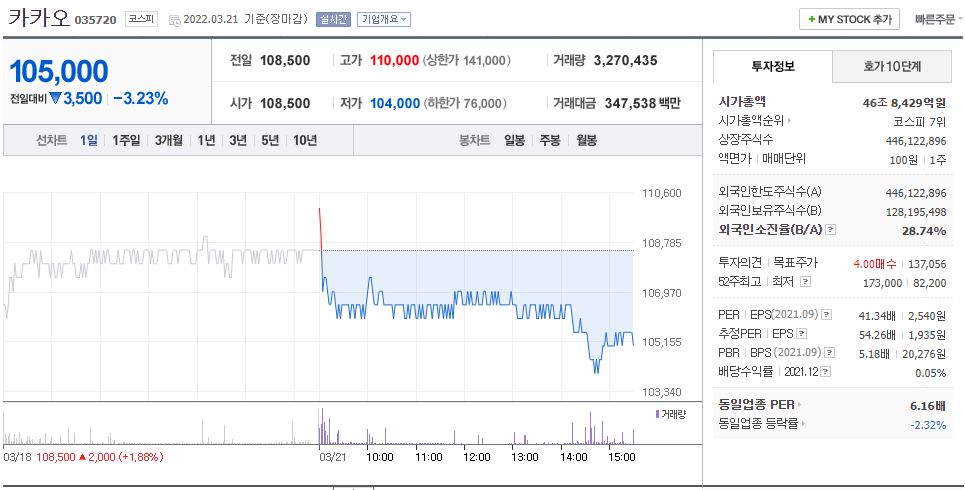Click the 상한가 141,000 text
Screen dimensions: 965x490
pyautogui.click(x=466, y=60)
